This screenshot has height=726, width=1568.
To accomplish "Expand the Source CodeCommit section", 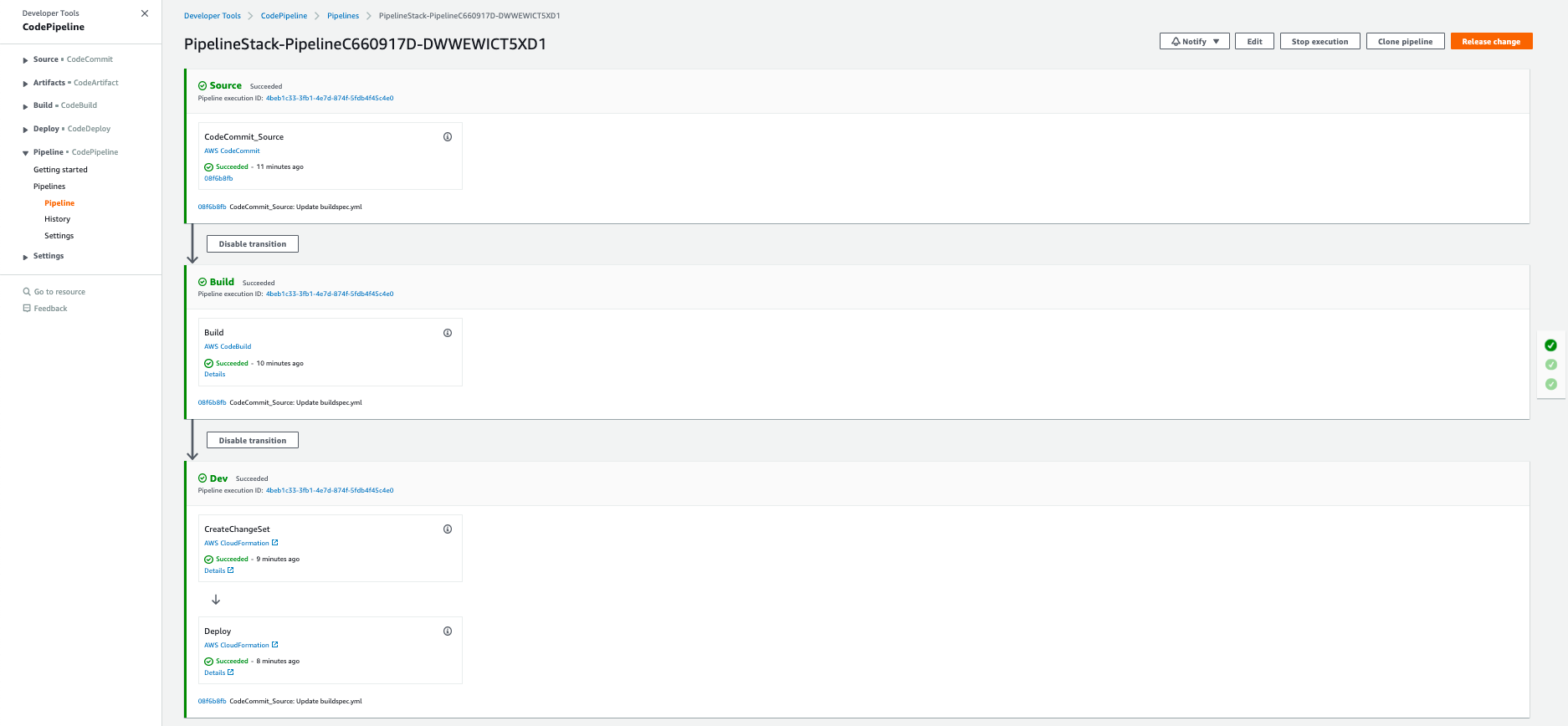I will pyautogui.click(x=26, y=60).
